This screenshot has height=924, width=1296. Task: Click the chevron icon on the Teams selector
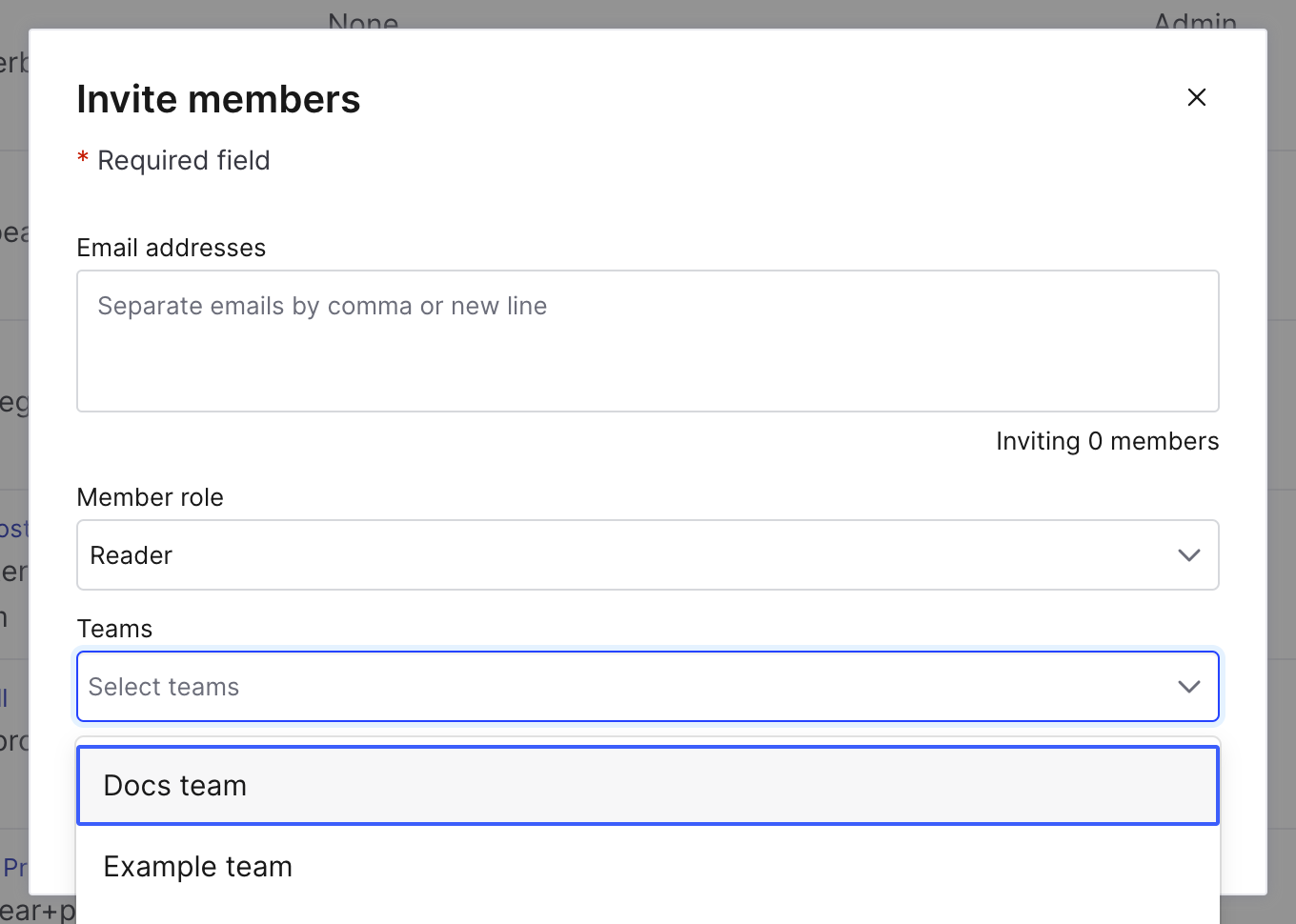tap(1188, 686)
